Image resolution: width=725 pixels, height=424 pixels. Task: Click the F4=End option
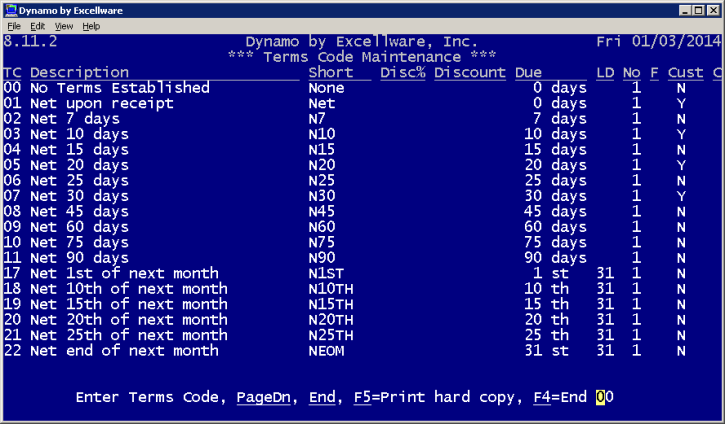(560, 397)
